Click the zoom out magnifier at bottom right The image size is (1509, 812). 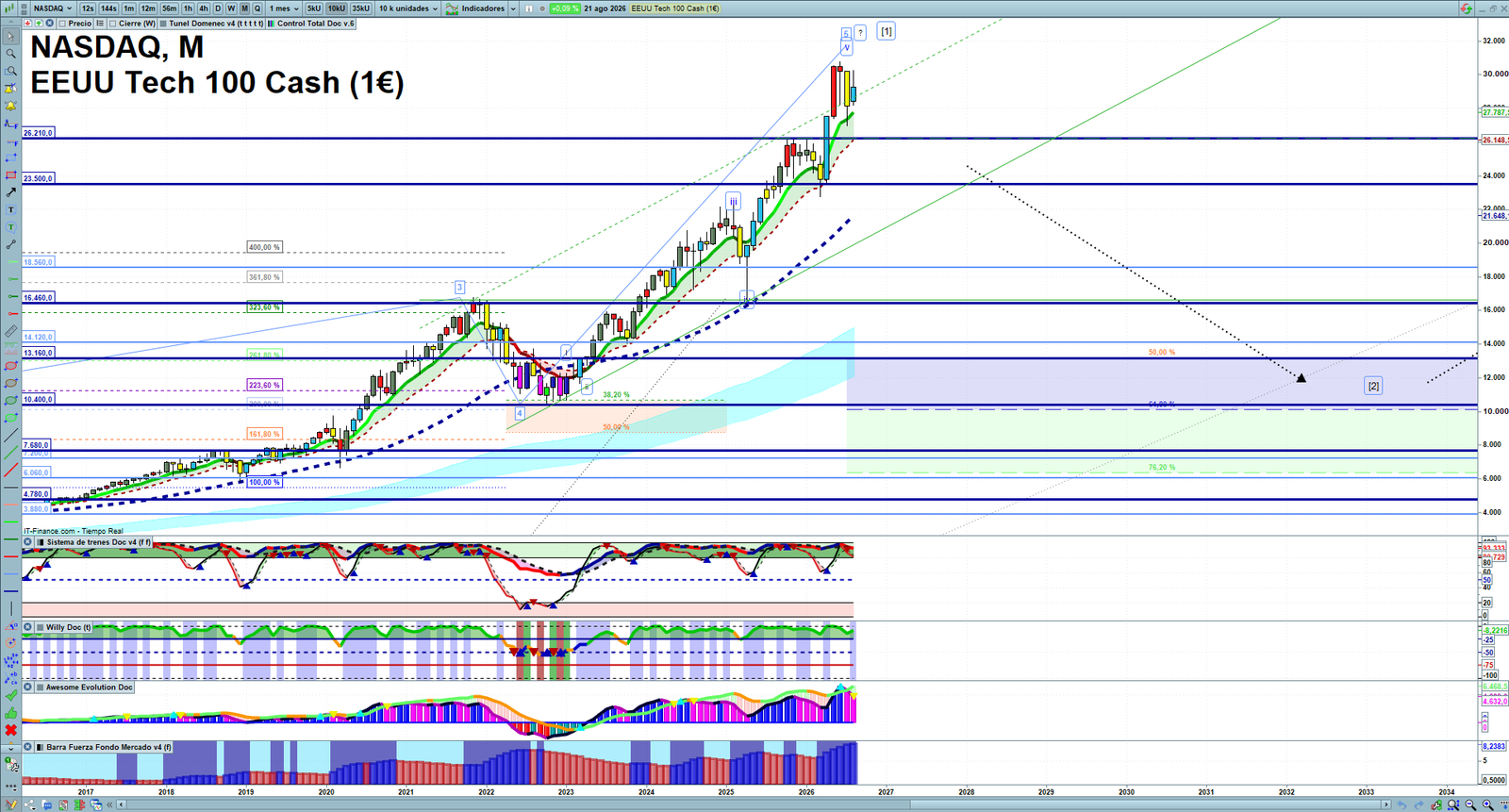1470,804
